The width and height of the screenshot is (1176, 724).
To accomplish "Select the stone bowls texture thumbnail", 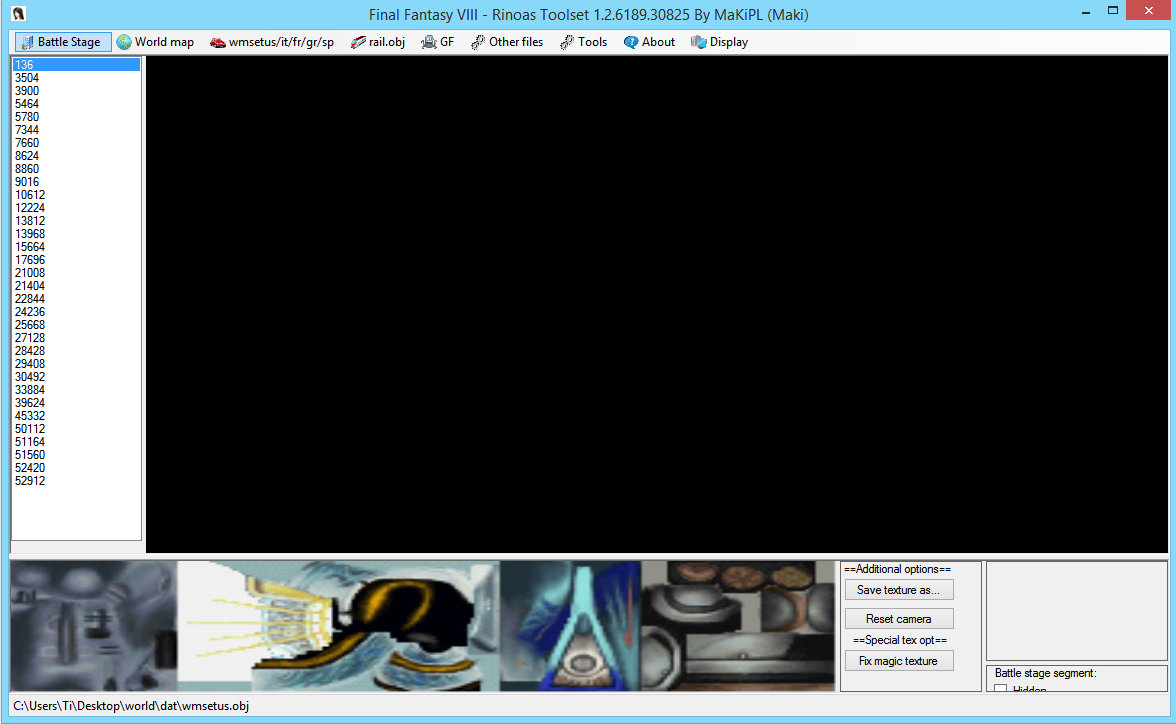I will click(738, 626).
